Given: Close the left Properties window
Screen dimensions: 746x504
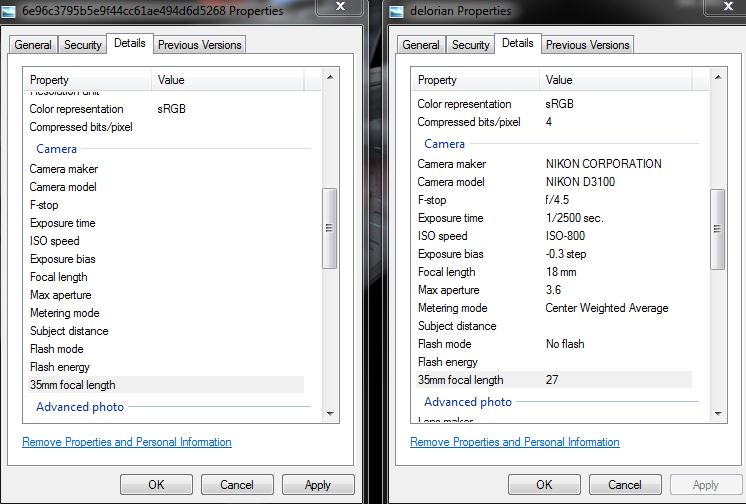Looking at the screenshot, I should point(341,6).
